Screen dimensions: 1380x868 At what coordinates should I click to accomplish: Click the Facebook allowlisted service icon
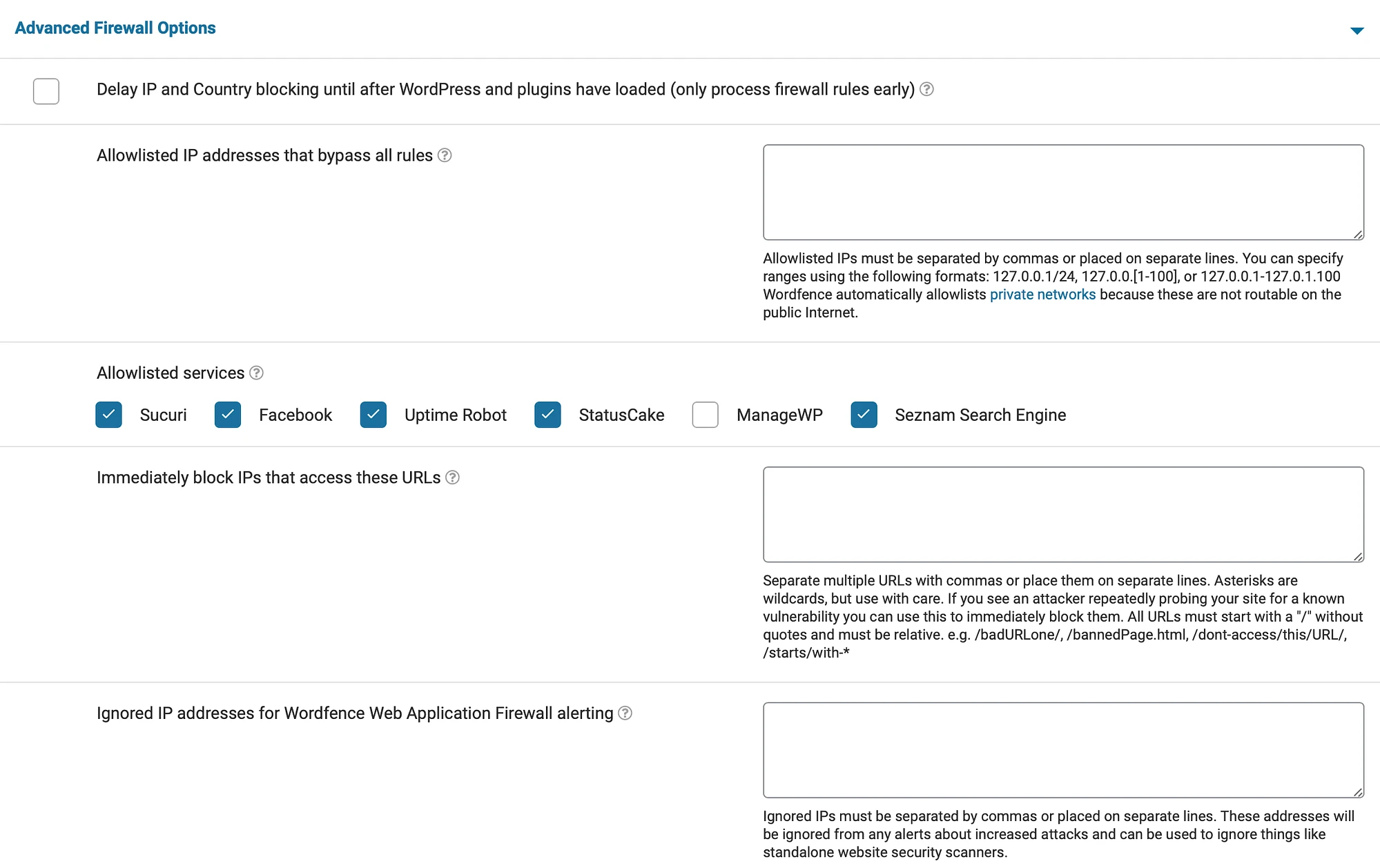[228, 413]
